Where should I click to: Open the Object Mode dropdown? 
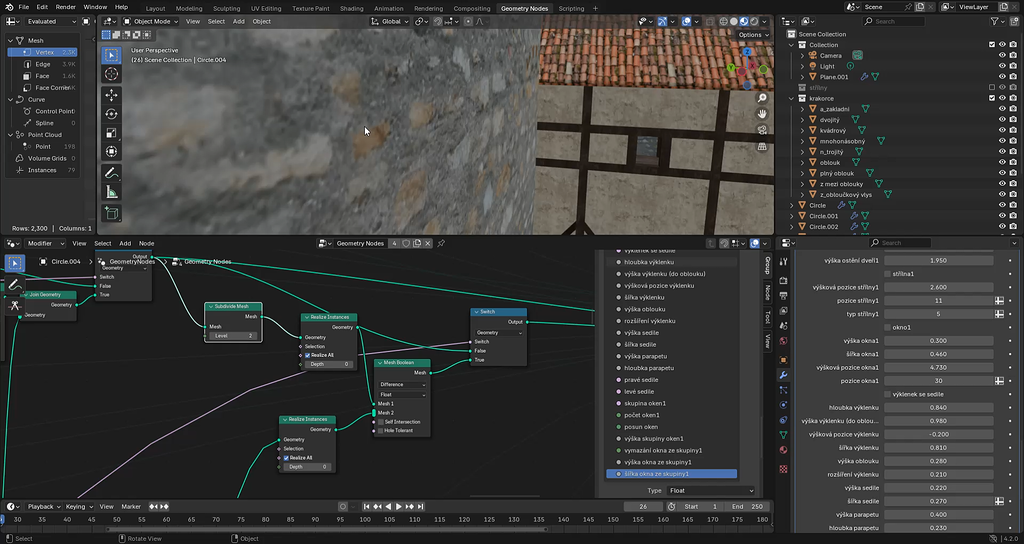150,21
